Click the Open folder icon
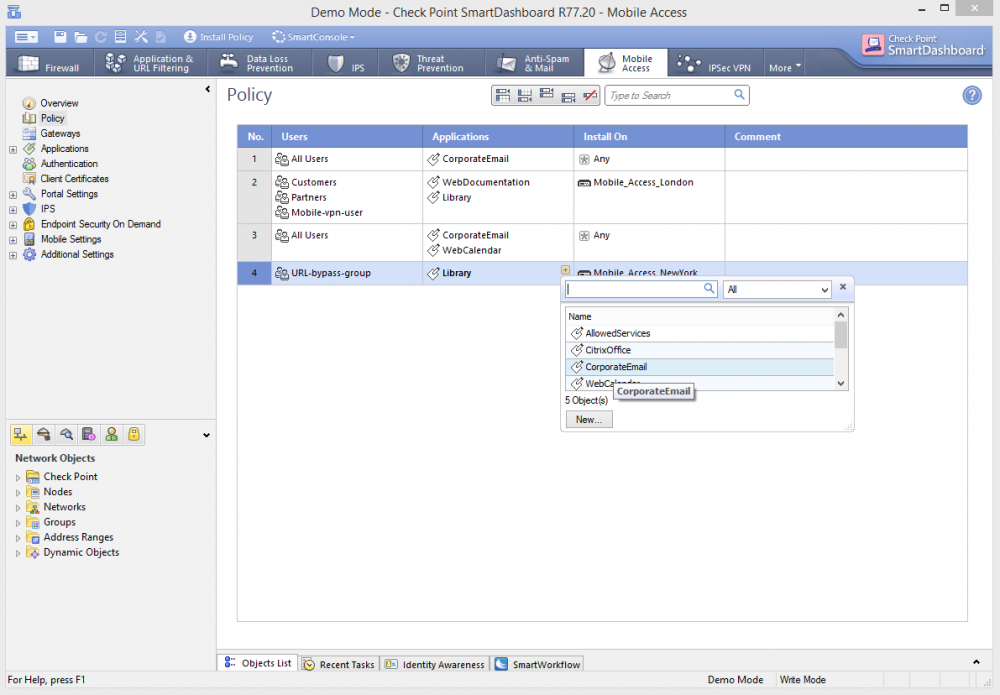The width and height of the screenshot is (1000, 695). [80, 37]
